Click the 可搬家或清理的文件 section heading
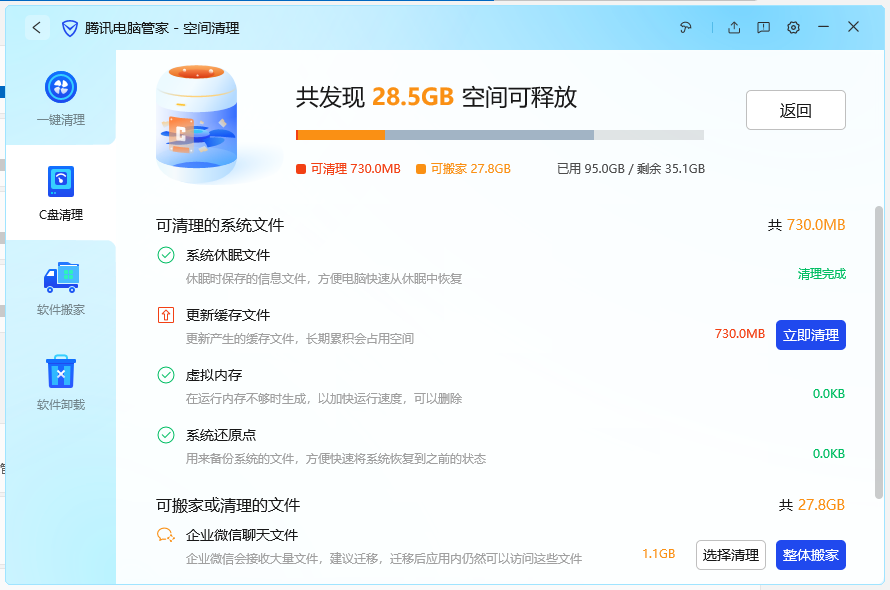890x590 pixels. coord(228,505)
